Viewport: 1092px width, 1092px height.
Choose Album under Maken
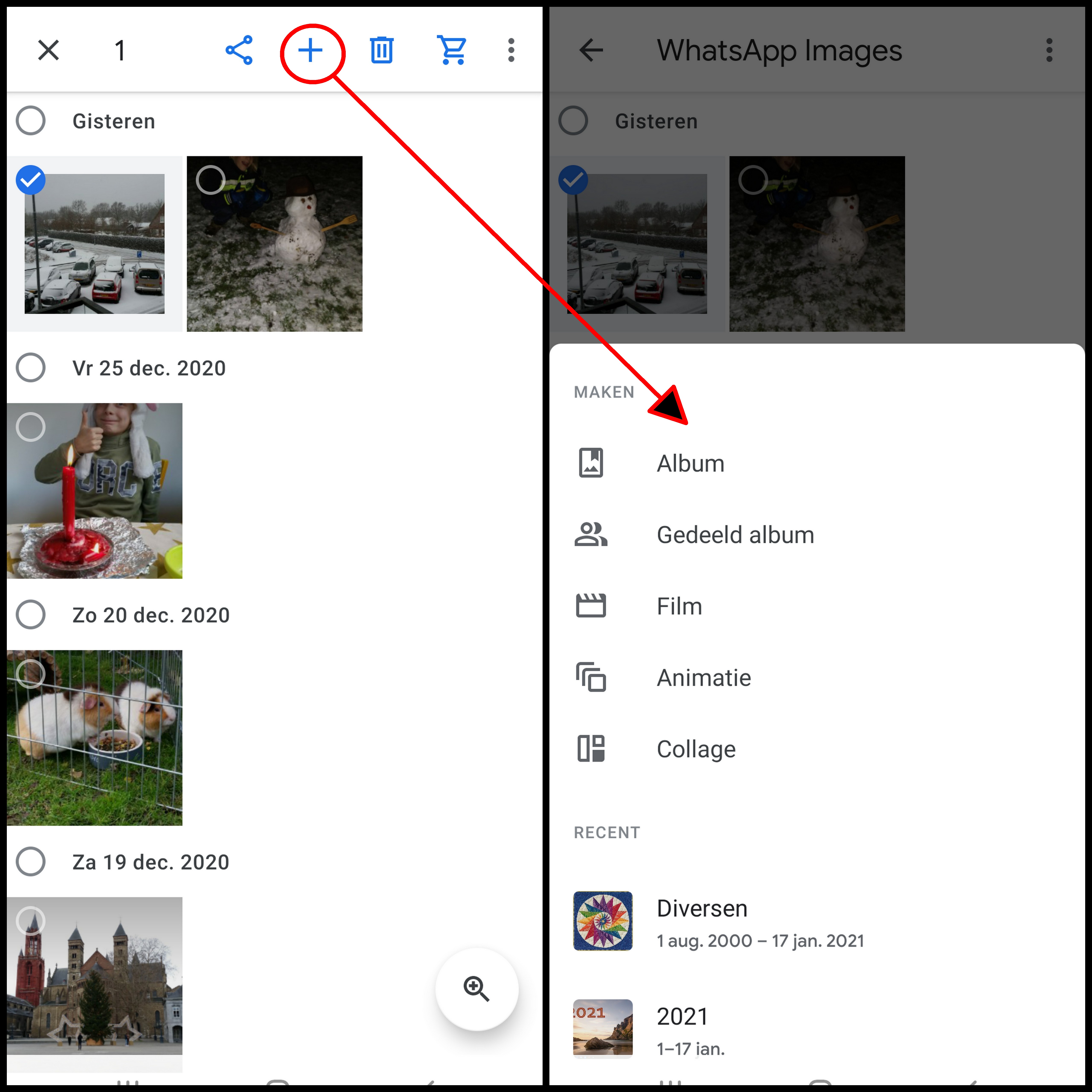(690, 463)
